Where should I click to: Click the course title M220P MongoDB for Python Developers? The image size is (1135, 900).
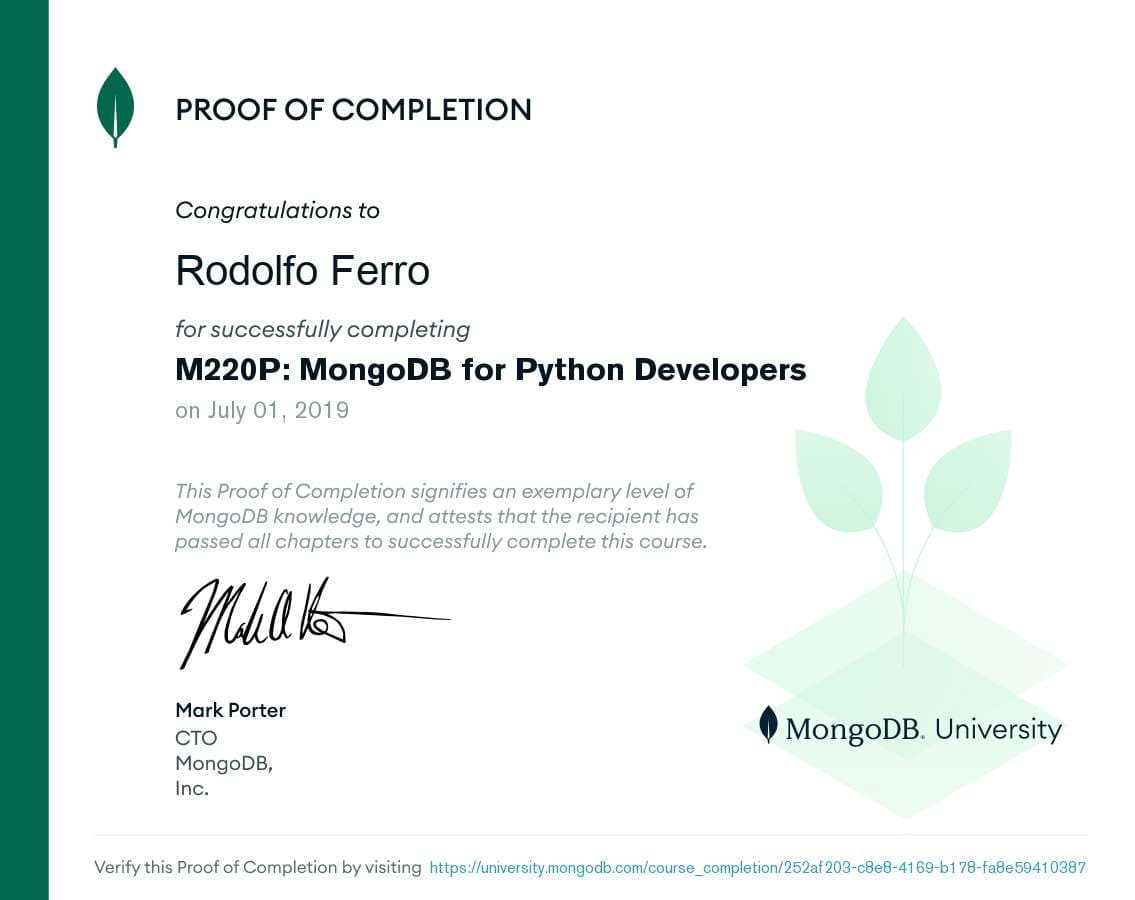pyautogui.click(x=490, y=369)
